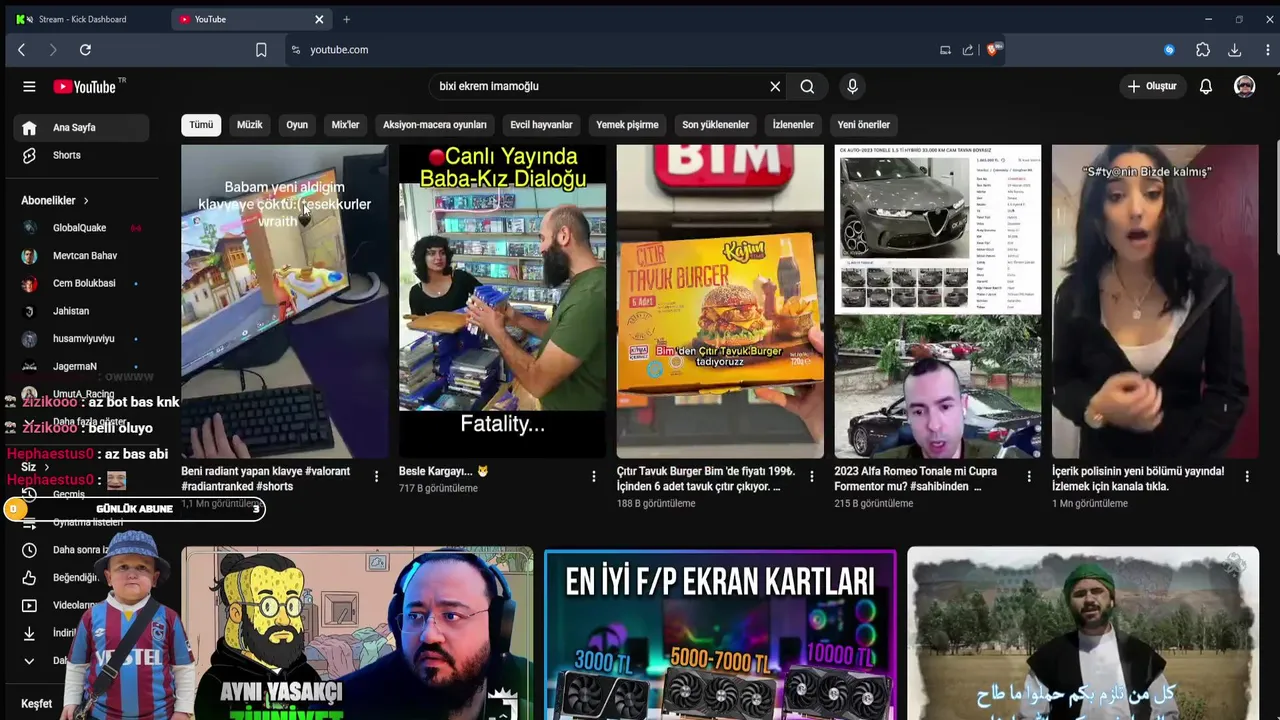Open browser downloads
The height and width of the screenshot is (720, 1280).
pyautogui.click(x=1235, y=50)
